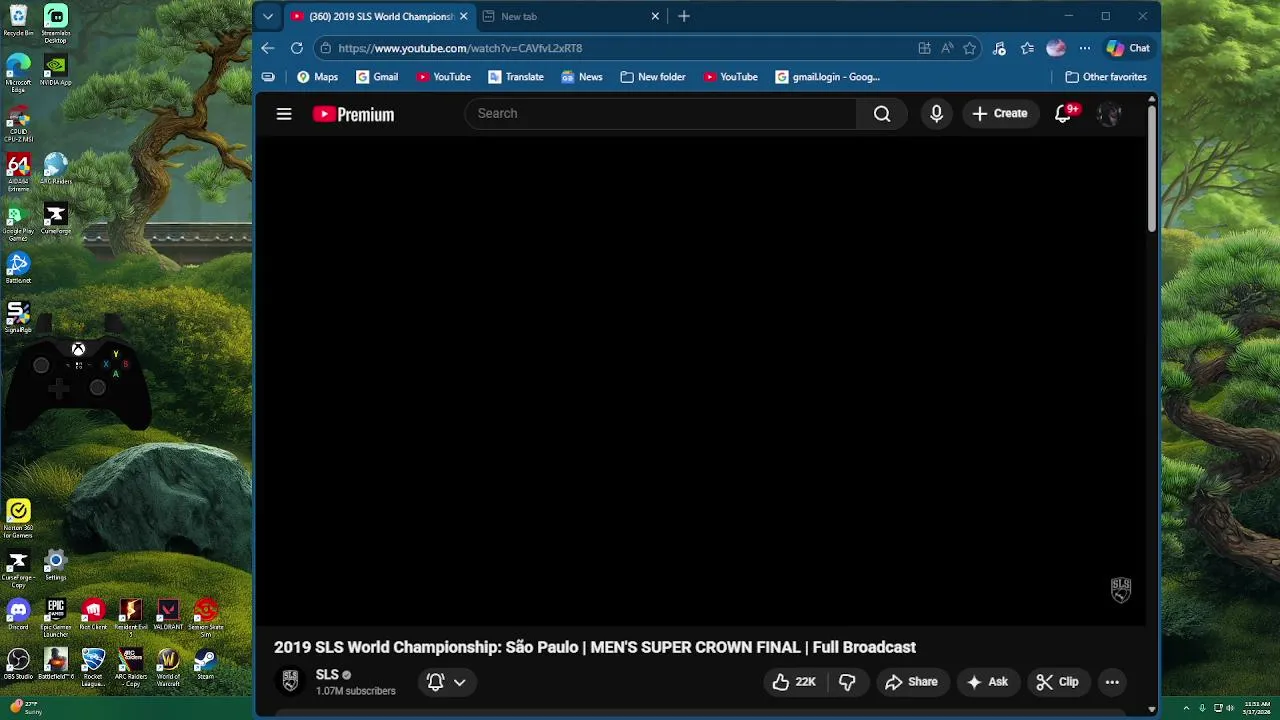This screenshot has width=1280, height=720.
Task: Select the Discord desktop shortcut
Action: (x=18, y=614)
